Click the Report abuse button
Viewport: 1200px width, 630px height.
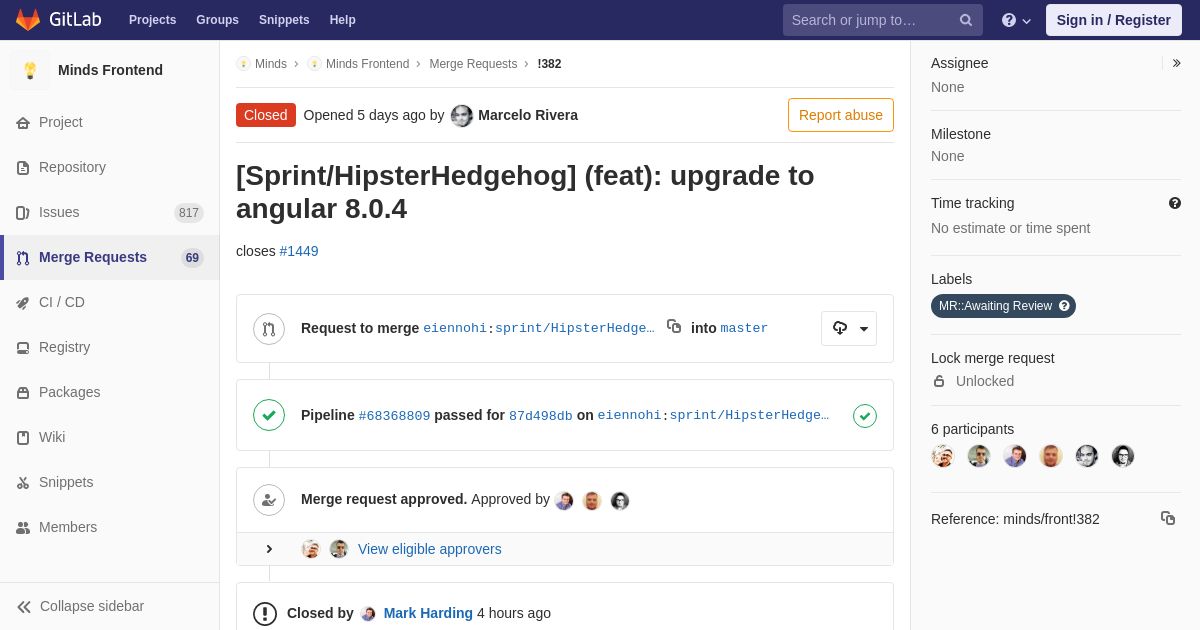click(841, 115)
